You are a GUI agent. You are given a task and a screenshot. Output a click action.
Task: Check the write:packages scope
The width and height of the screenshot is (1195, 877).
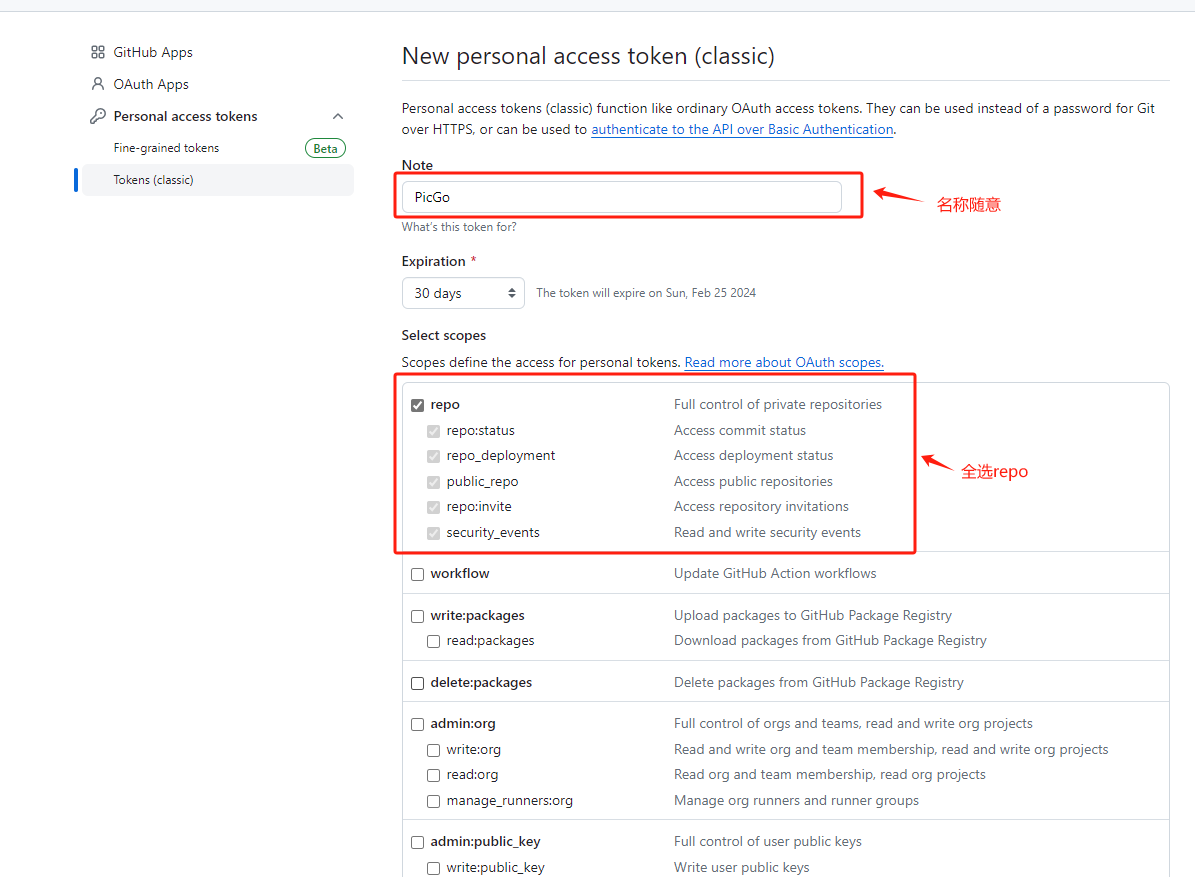click(418, 616)
